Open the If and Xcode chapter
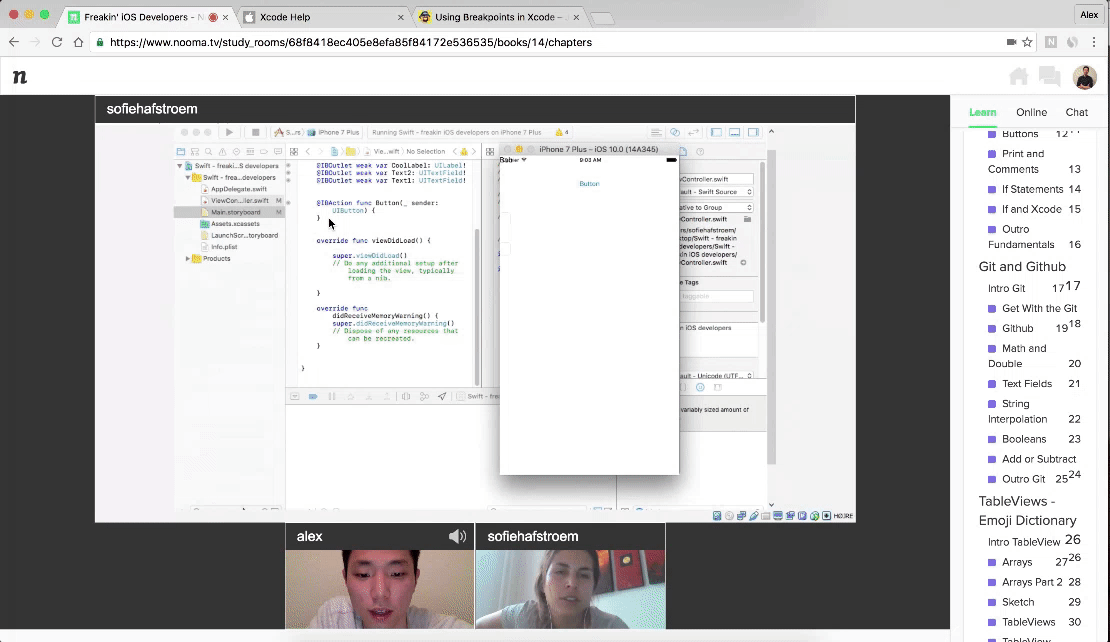Screen dimensions: 1110x642 pos(1034,209)
